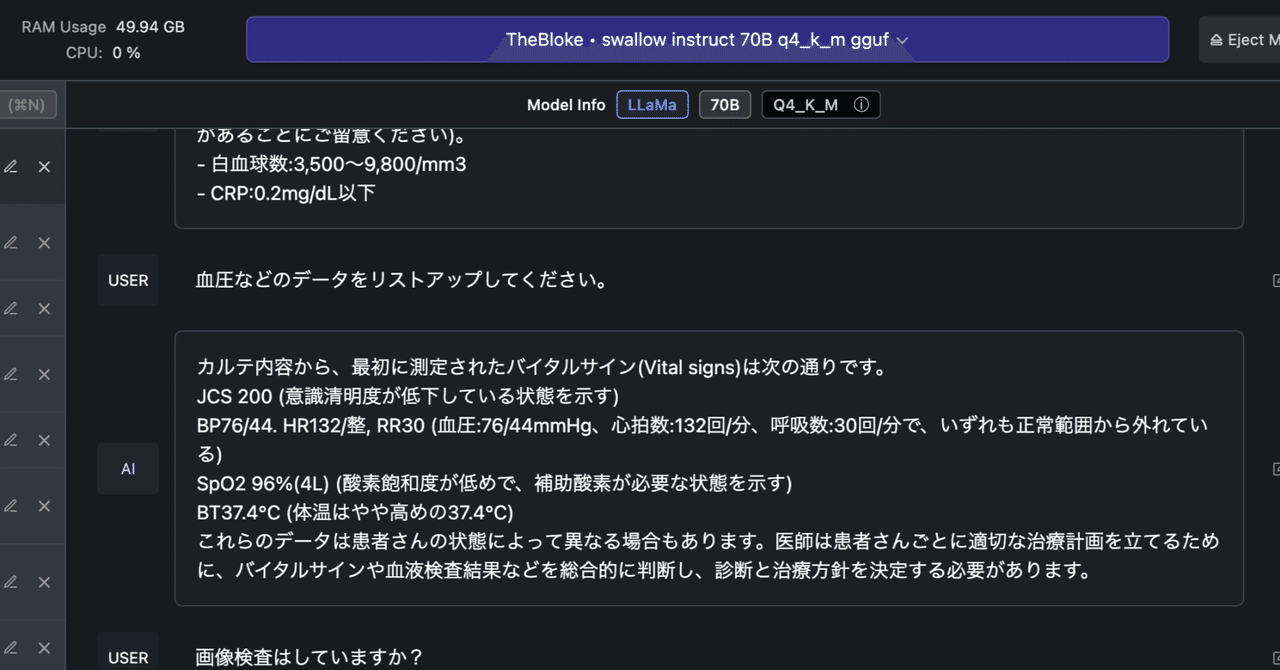Start a new chat using the ⌘N button
The image size is (1280, 670).
[27, 104]
